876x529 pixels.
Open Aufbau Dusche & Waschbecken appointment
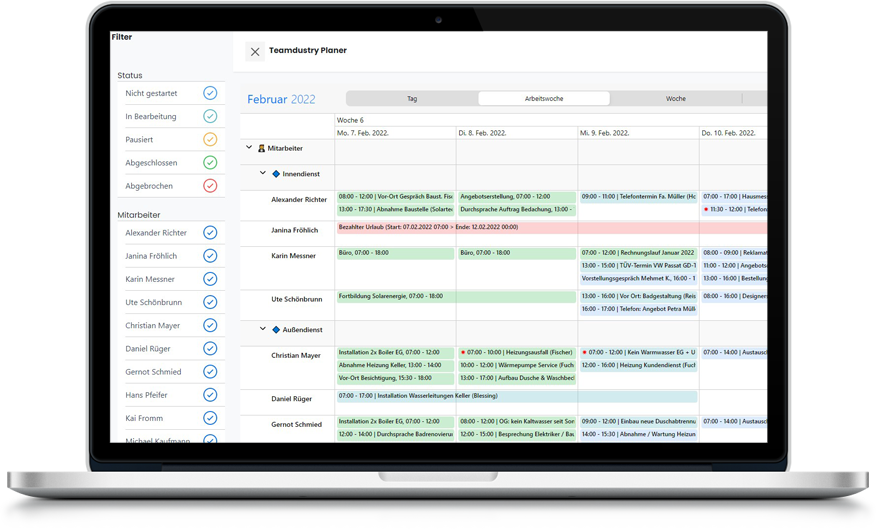coord(517,378)
